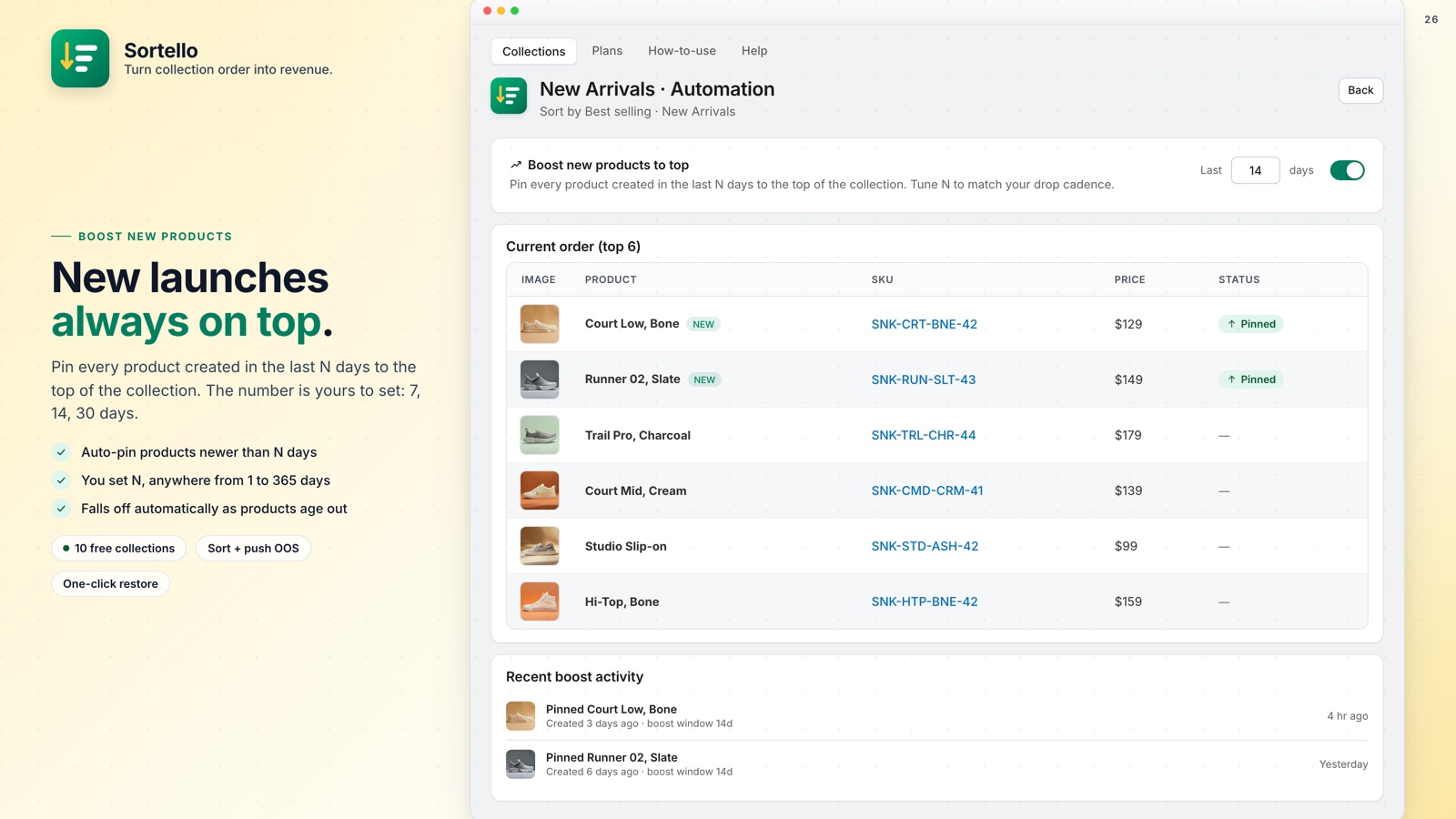Click product name Court Mid, Cream
Image resolution: width=1456 pixels, height=819 pixels.
click(x=635, y=490)
